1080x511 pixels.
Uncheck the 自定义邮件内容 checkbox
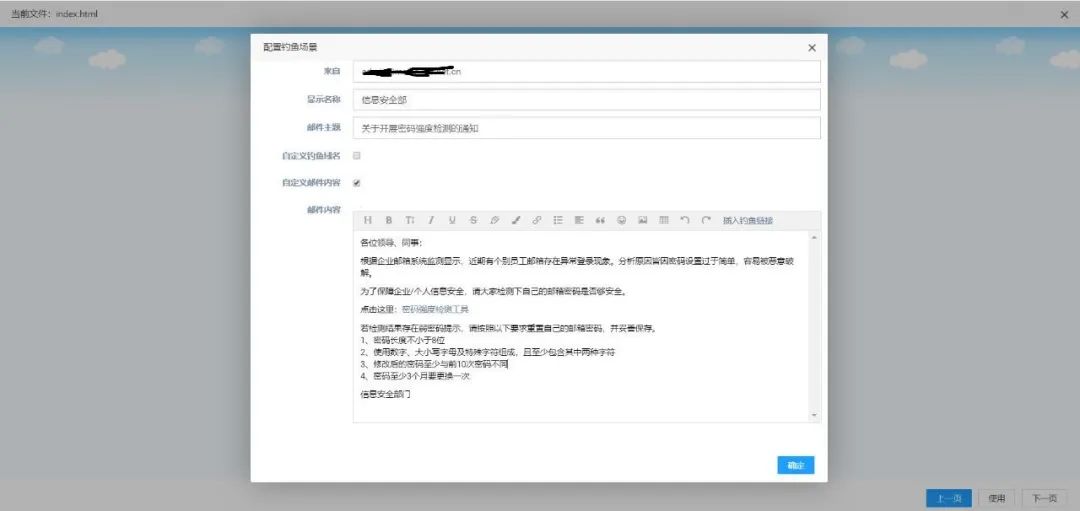click(357, 183)
